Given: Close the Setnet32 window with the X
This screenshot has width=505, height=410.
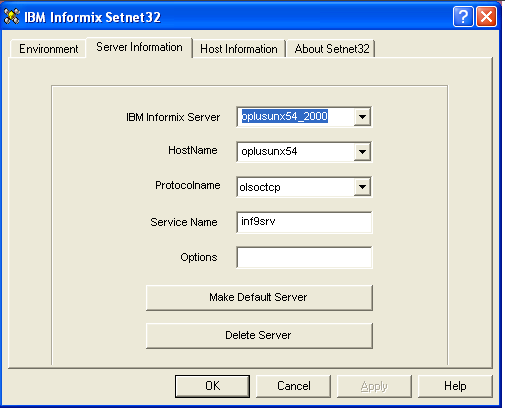Looking at the screenshot, I should pos(487,16).
